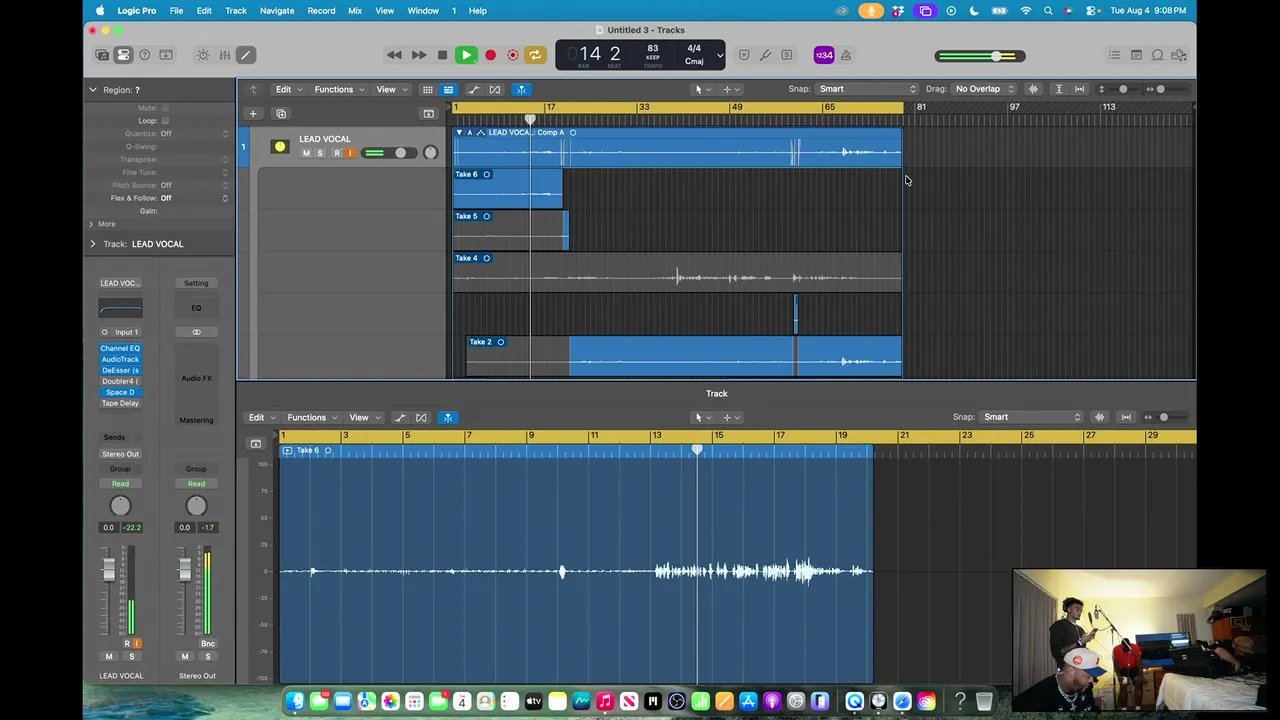Screen dimensions: 1280x720
Task: Open the Wi-Fi status menu
Action: [1026, 11]
